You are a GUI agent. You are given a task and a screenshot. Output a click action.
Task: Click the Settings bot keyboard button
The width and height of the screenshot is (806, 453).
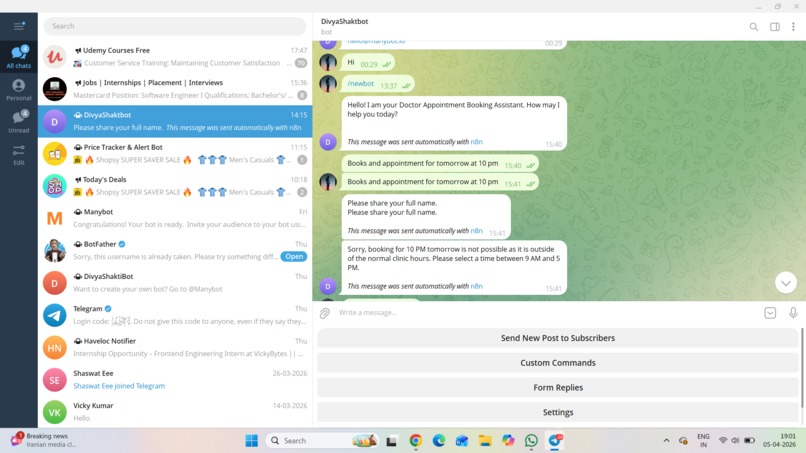pos(558,412)
